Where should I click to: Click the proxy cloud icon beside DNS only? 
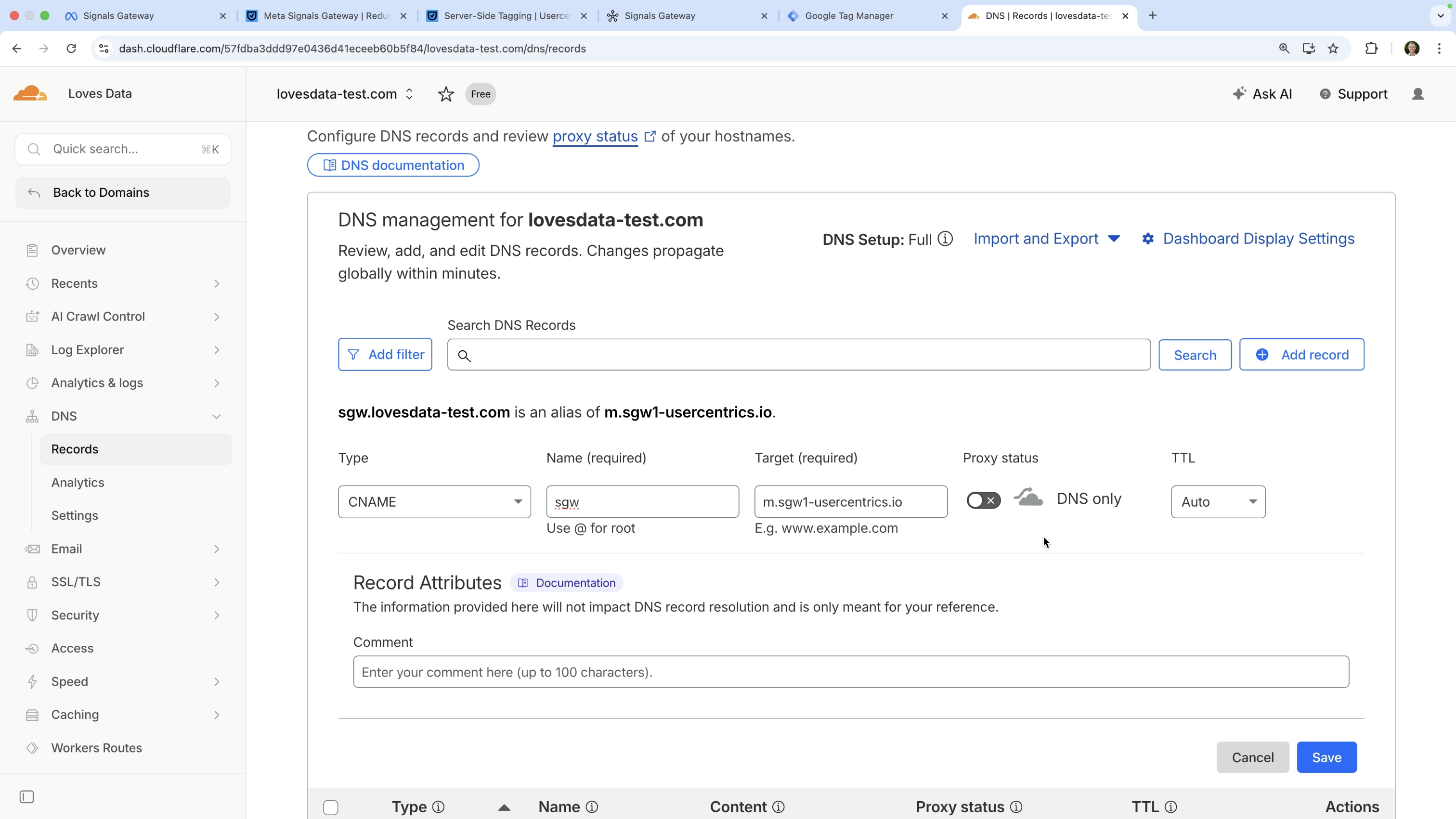point(1028,498)
